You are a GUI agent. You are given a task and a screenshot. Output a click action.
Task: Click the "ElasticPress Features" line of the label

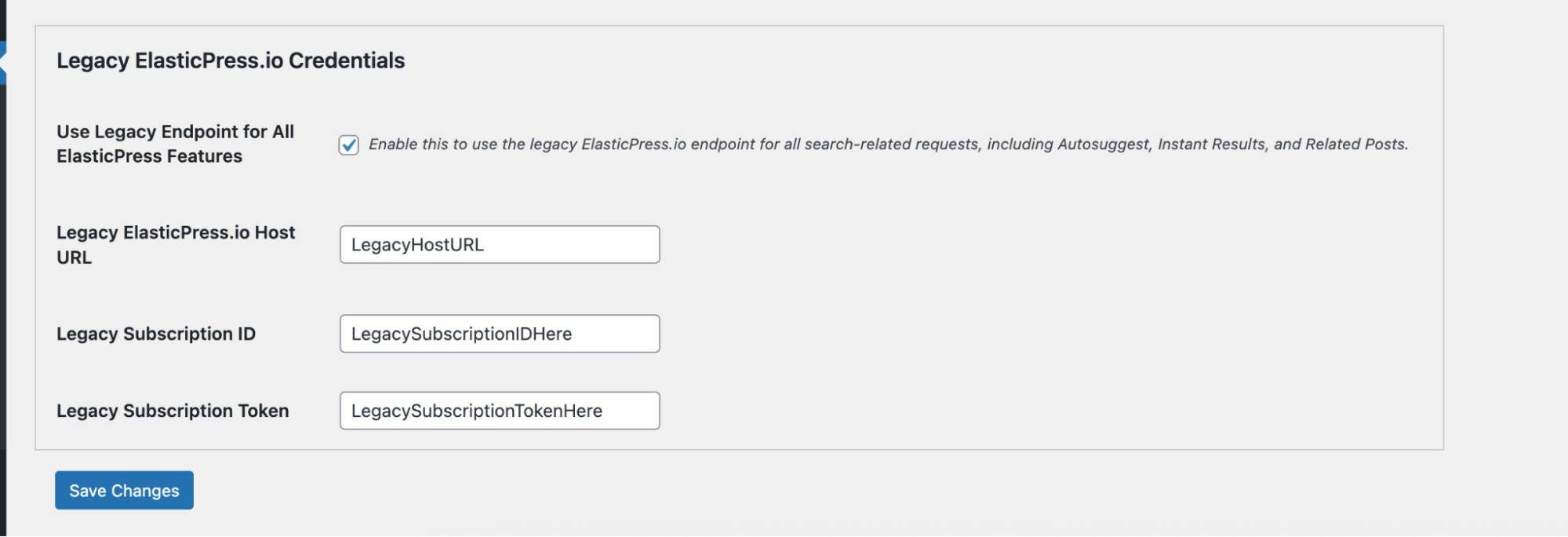click(x=149, y=156)
